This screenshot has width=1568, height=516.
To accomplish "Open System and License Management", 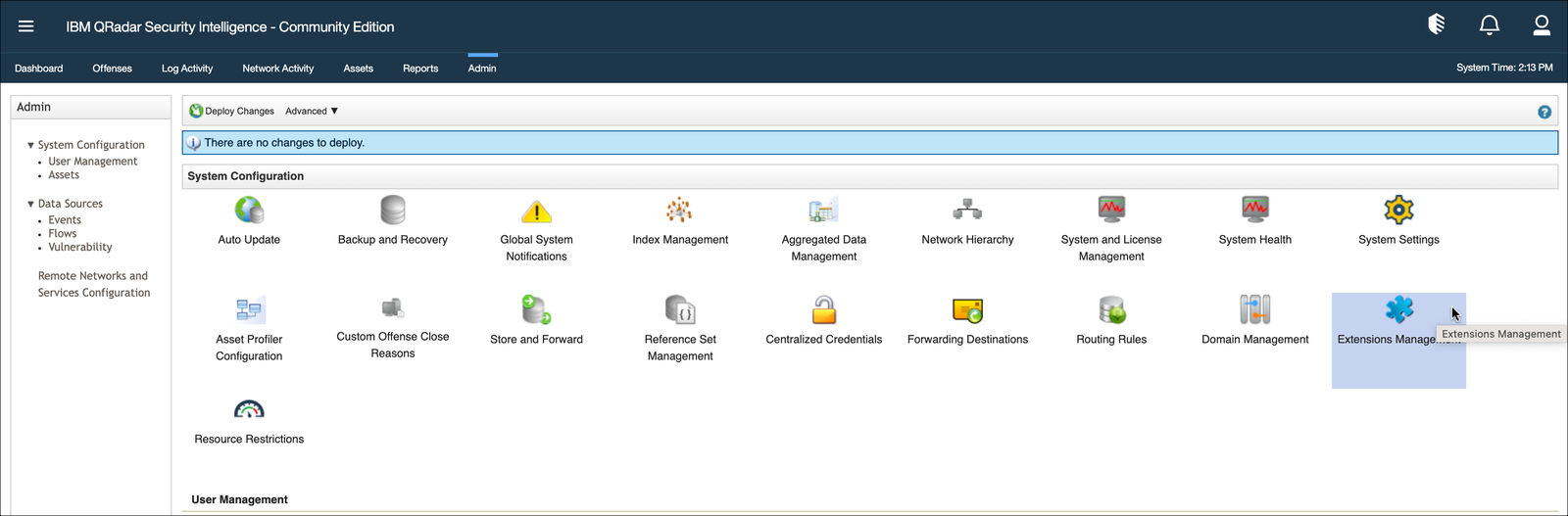I will [x=1111, y=229].
